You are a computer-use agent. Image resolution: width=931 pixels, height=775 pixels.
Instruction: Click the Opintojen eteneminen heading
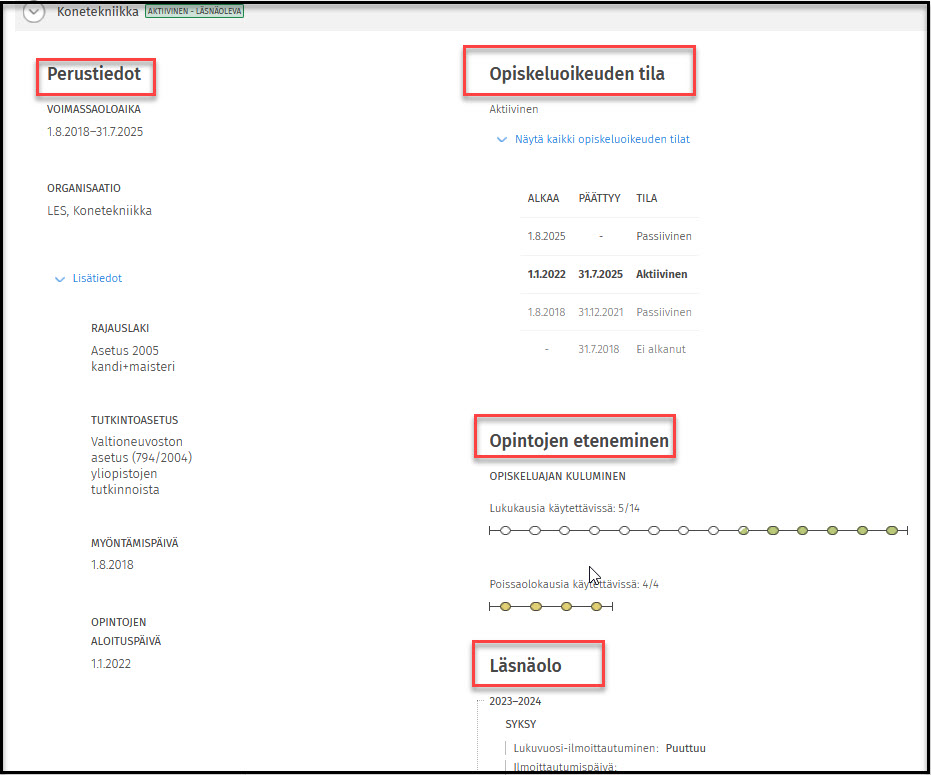[x=578, y=441]
